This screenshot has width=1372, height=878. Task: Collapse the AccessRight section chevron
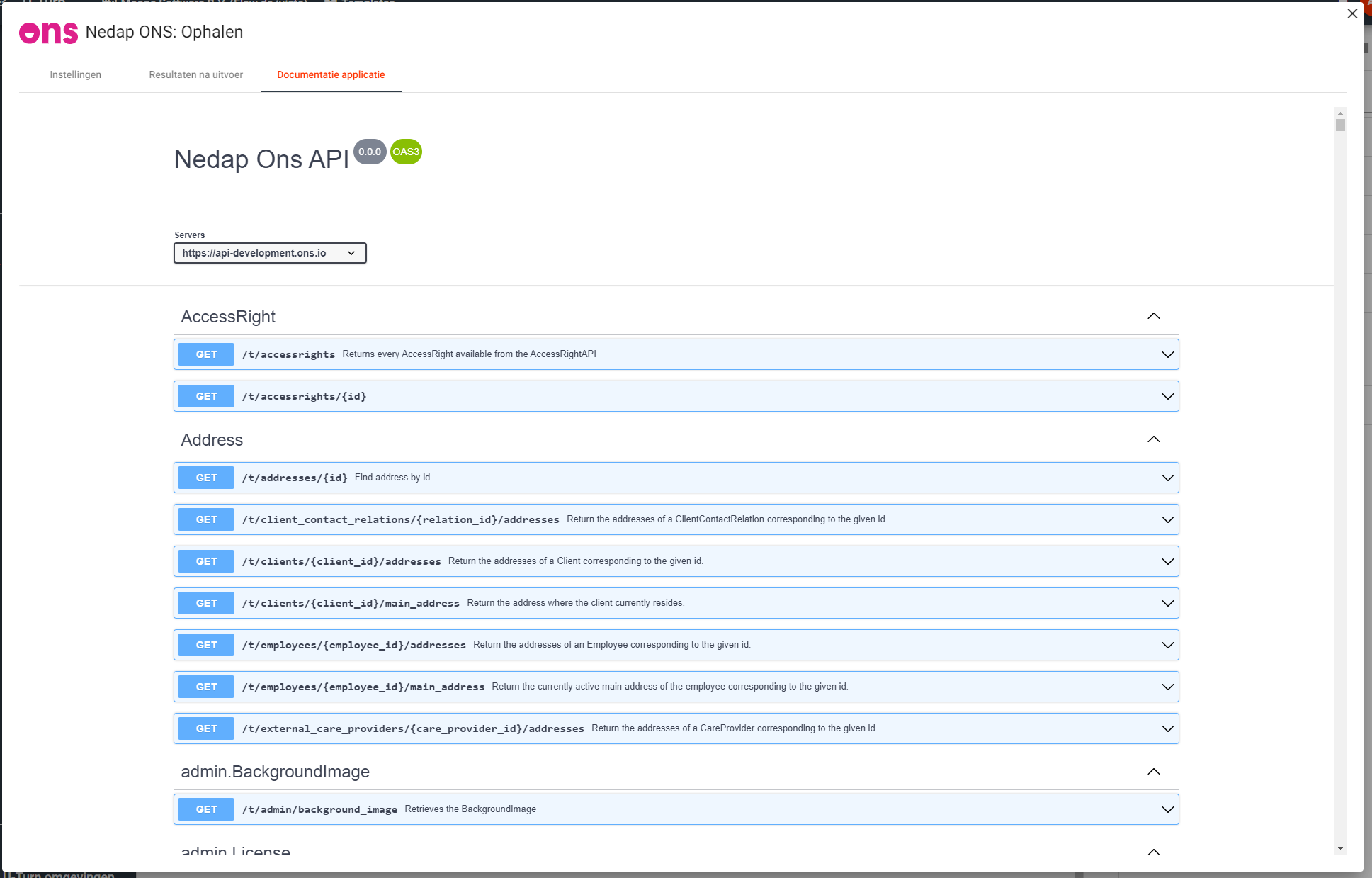(1153, 316)
